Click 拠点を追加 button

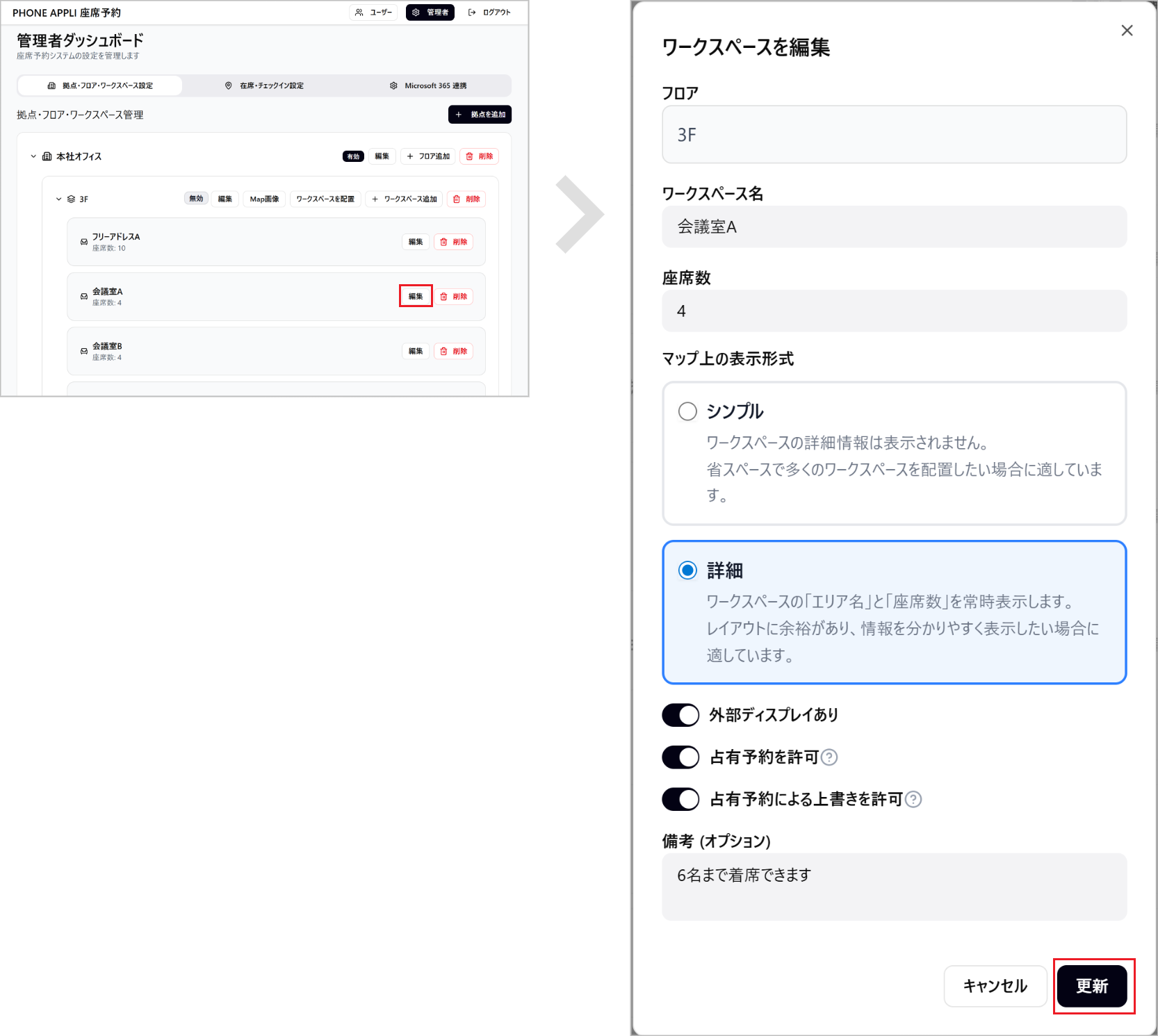[x=480, y=115]
